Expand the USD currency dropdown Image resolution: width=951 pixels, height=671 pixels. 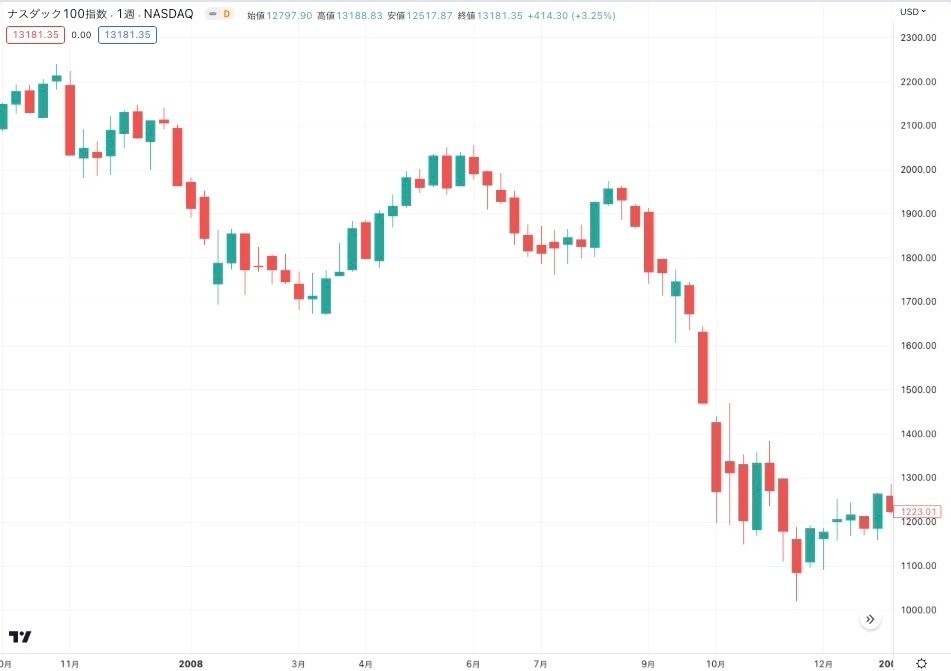[912, 12]
